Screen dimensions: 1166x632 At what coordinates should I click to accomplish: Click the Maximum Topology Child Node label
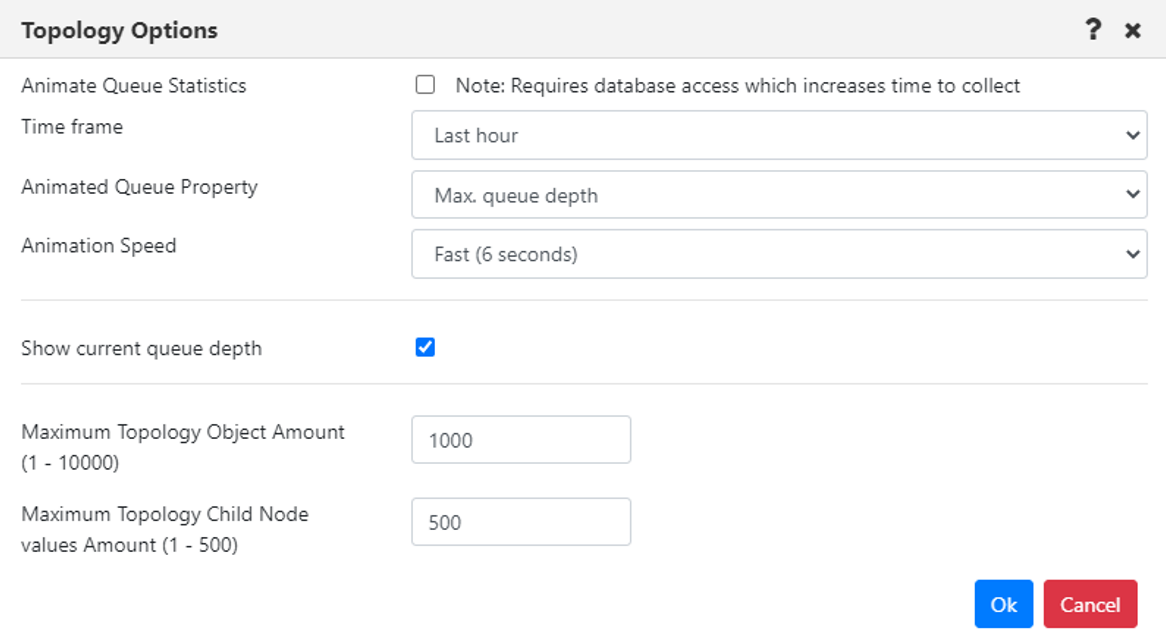165,529
